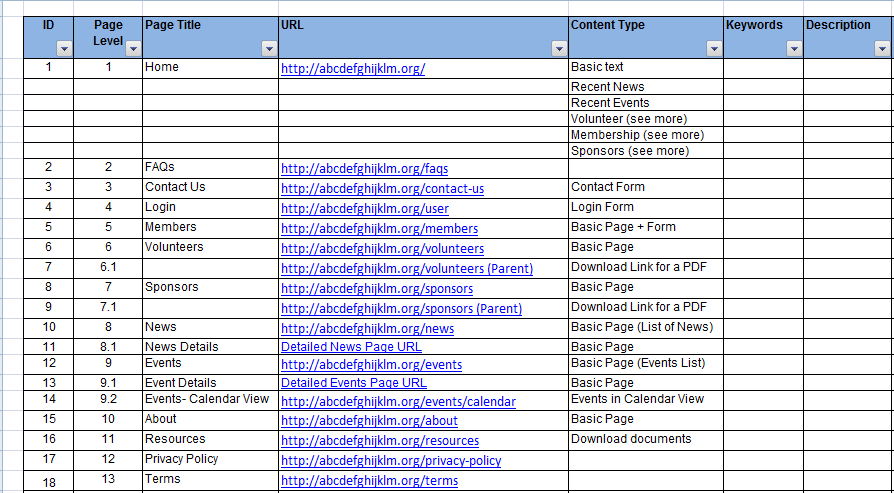This screenshot has width=894, height=493.
Task: Open the Page Level filter dropdown
Action: tap(133, 50)
